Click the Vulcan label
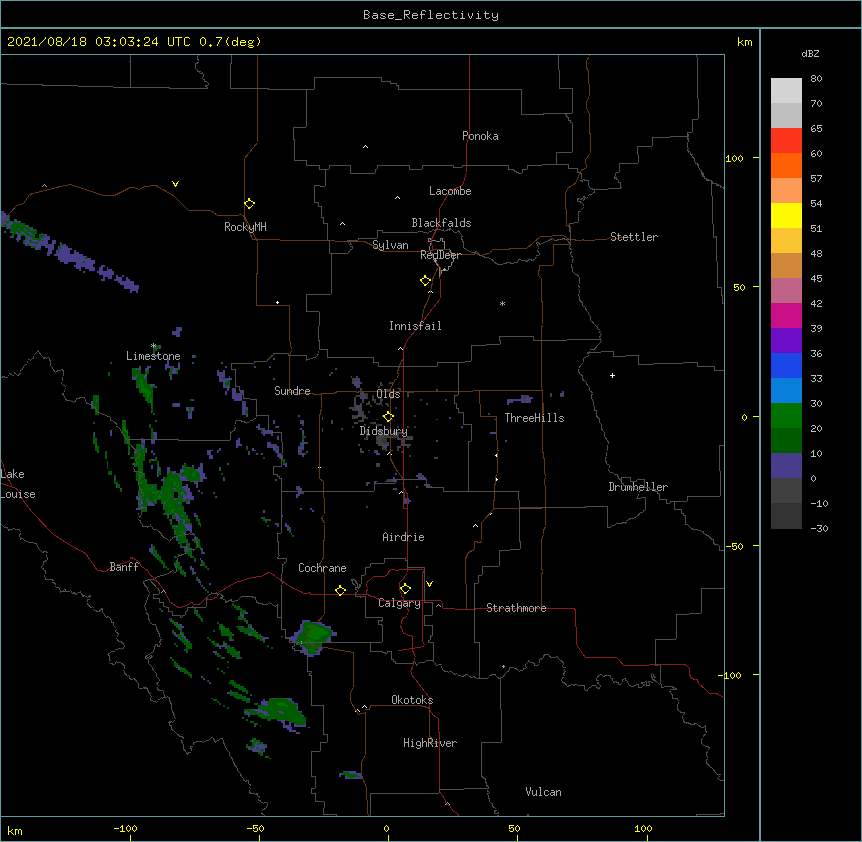Screen dimensions: 862x842 tap(544, 792)
